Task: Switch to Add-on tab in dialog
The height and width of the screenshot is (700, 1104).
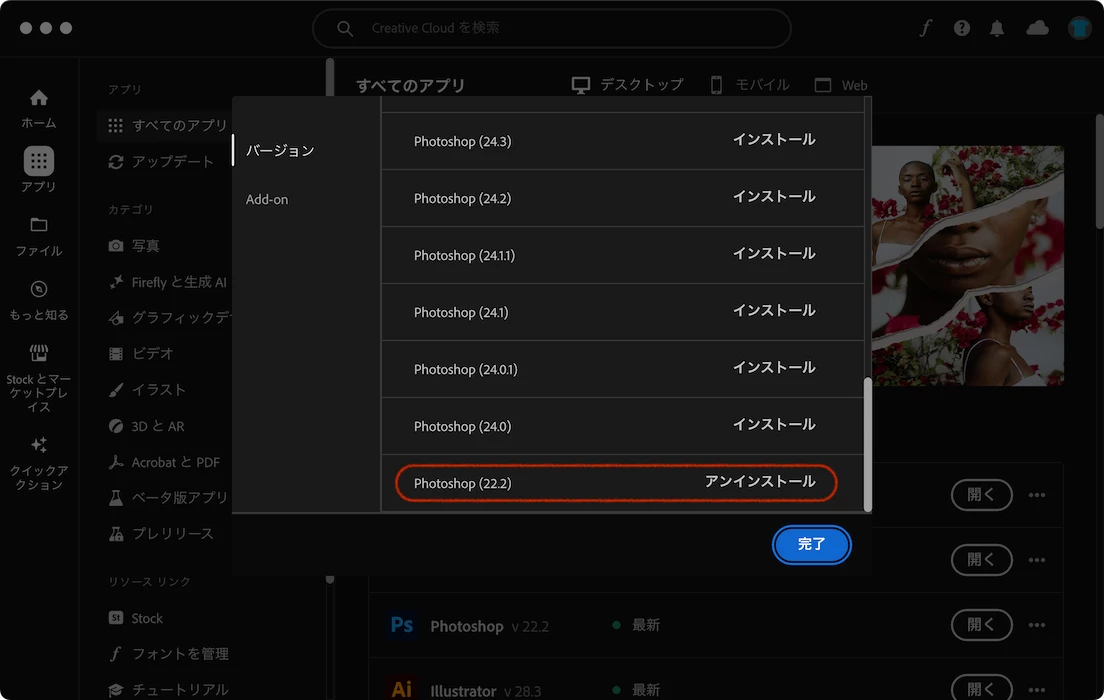Action: tap(267, 199)
